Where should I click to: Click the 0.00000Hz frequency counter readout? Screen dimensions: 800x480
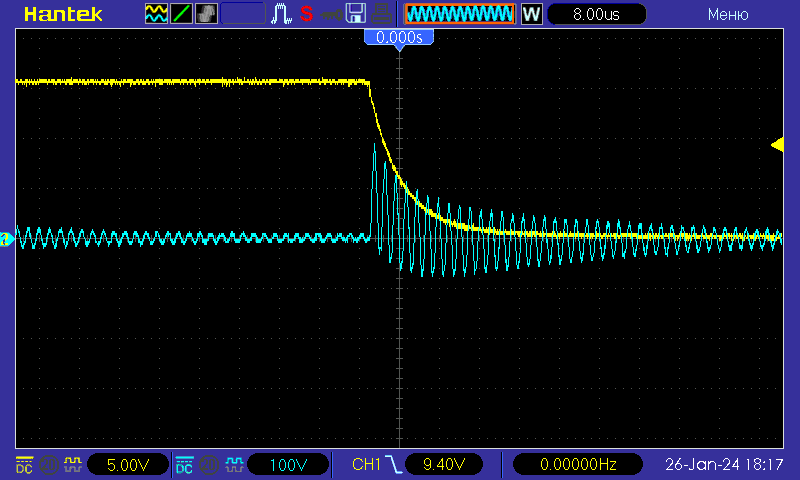[x=578, y=465]
